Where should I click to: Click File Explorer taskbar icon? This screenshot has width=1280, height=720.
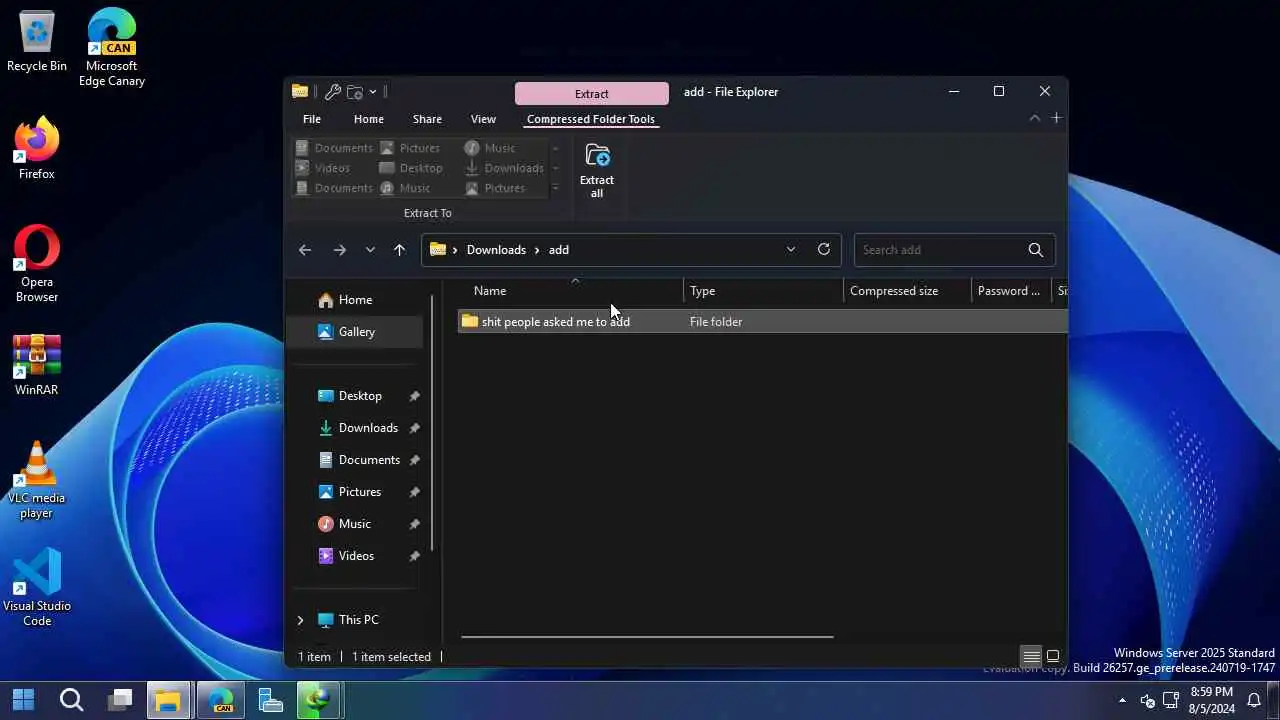(170, 700)
